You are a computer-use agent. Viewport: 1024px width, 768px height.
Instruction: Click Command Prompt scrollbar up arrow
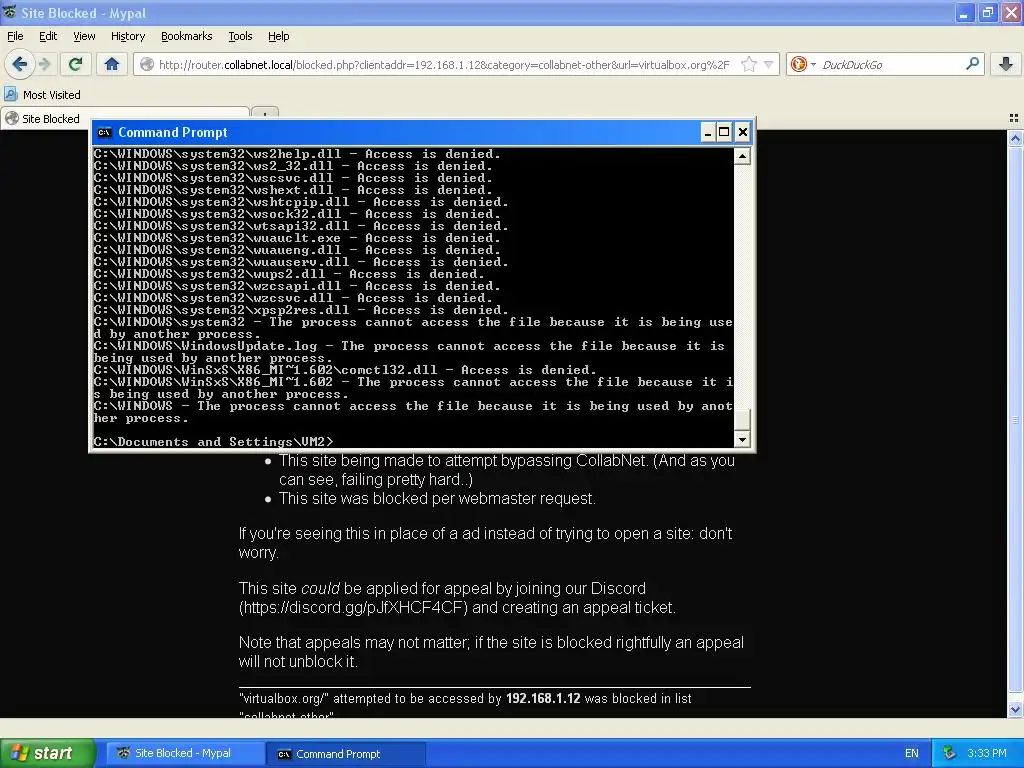[742, 156]
